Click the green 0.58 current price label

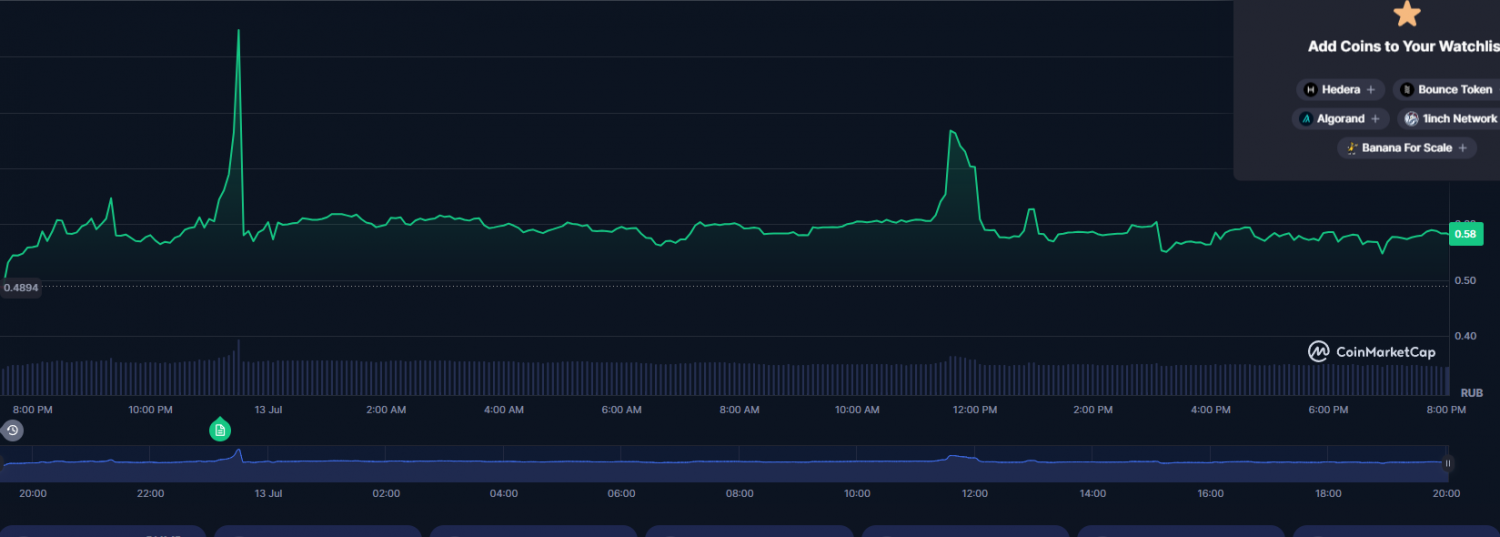1465,234
